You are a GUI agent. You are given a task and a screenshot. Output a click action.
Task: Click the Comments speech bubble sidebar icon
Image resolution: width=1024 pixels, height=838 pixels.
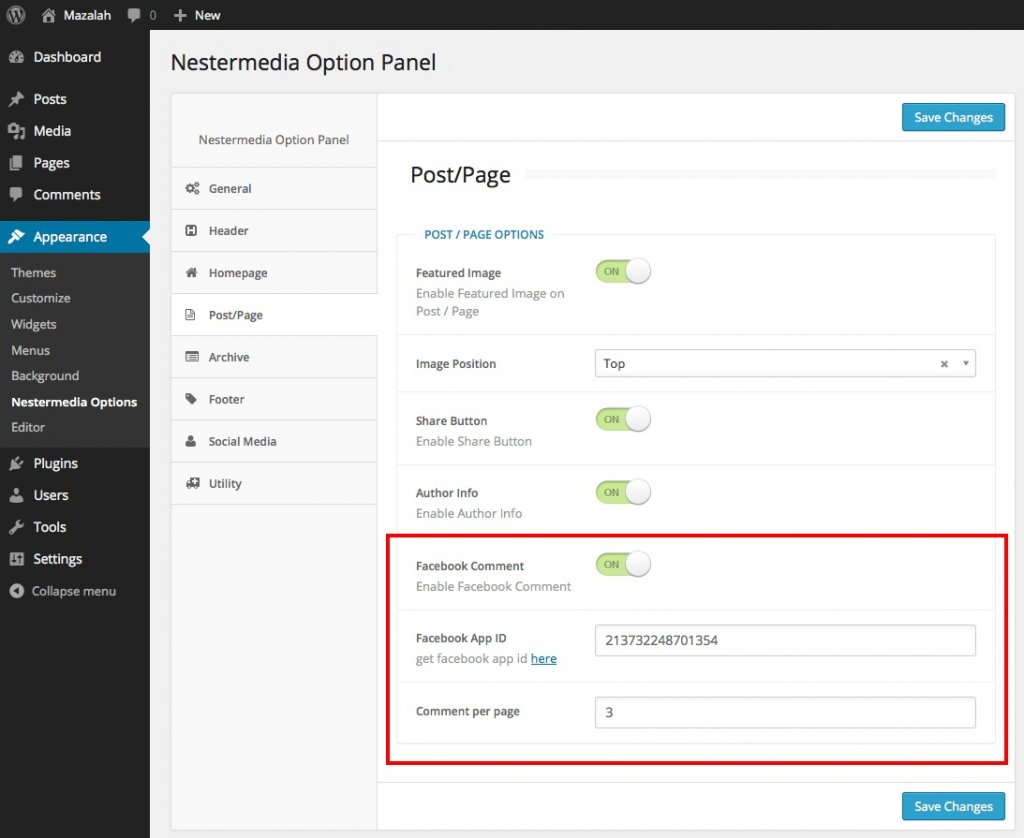pos(16,195)
